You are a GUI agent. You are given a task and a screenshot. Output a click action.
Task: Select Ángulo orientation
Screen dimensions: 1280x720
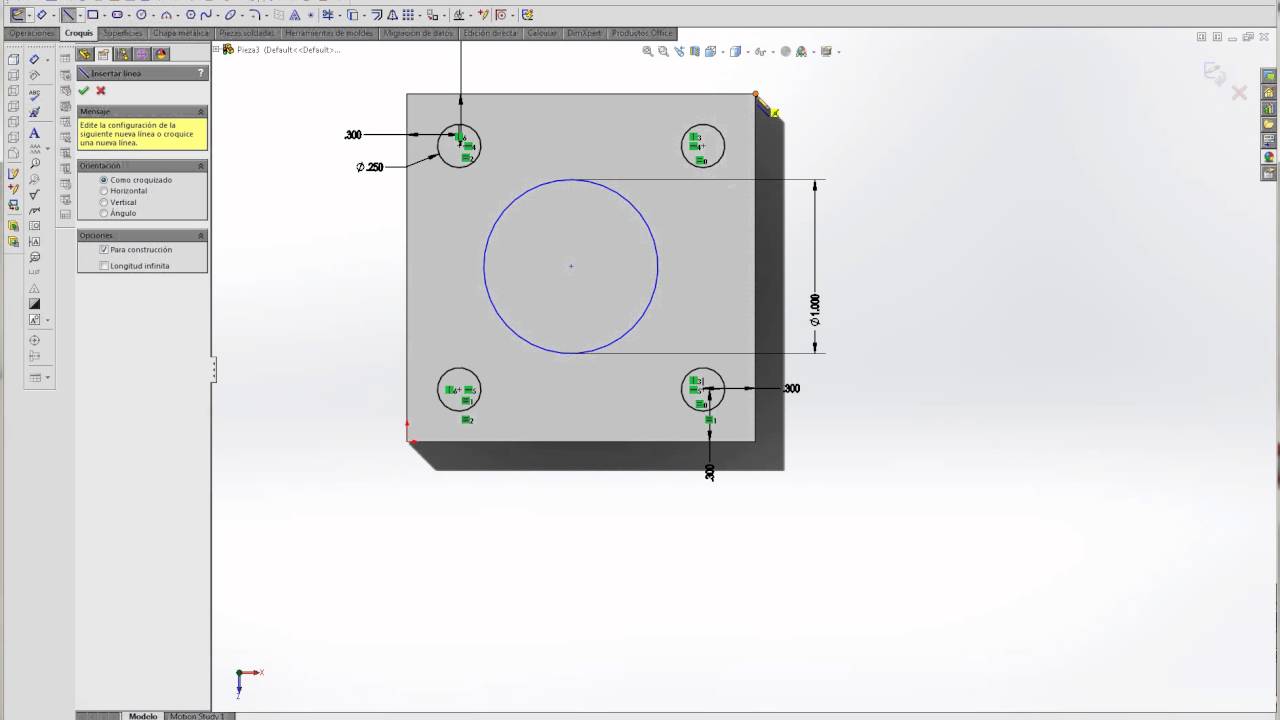tap(104, 213)
